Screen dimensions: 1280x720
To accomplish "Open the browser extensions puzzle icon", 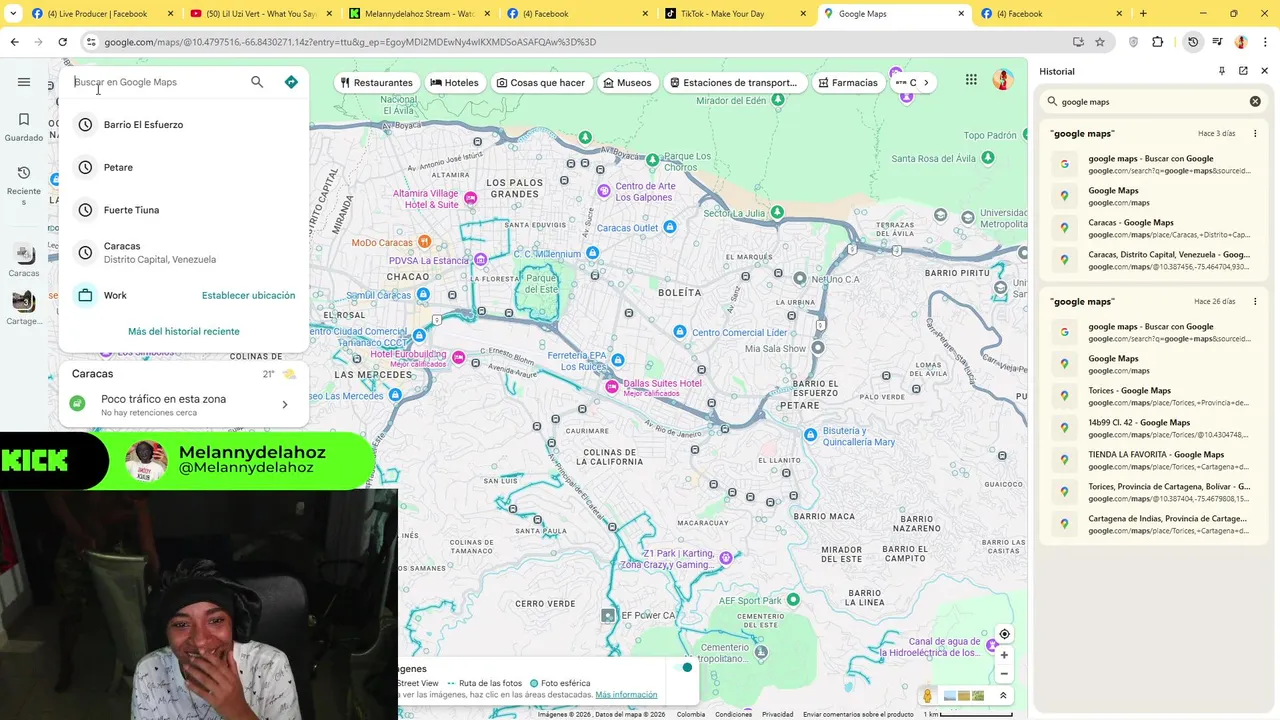I will (1158, 42).
